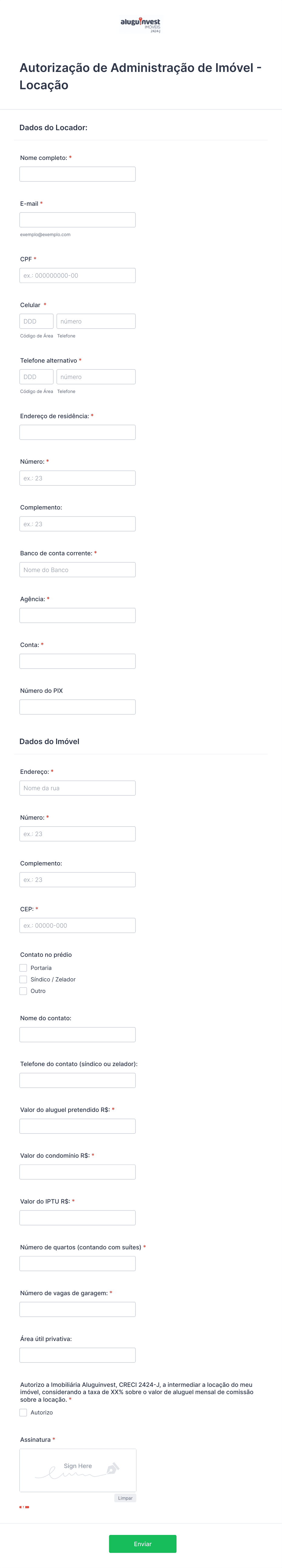Focus the Banco de conta corrente field
This screenshot has height=1568, width=282.
[x=77, y=570]
